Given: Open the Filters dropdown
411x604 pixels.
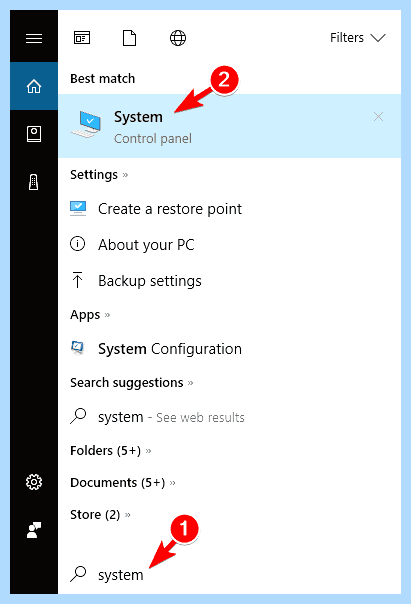Looking at the screenshot, I should tap(357, 38).
